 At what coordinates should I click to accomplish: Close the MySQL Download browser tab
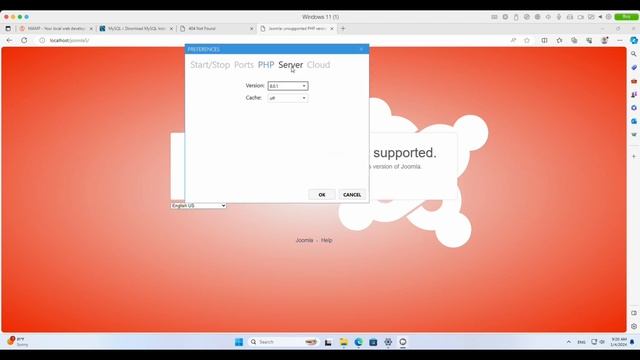click(x=171, y=29)
